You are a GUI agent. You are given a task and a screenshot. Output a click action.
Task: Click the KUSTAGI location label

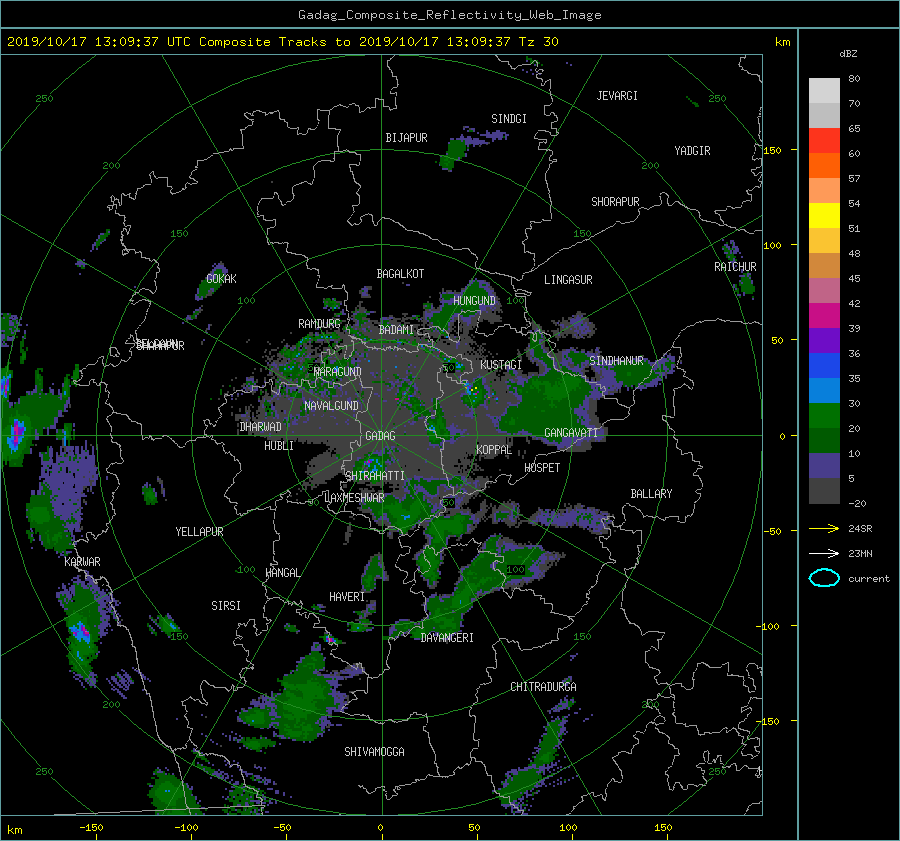pos(501,365)
